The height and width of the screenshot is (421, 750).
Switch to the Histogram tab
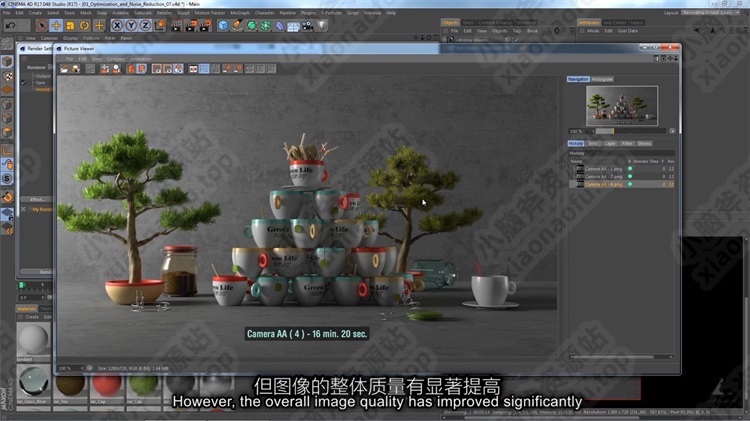[x=602, y=79]
